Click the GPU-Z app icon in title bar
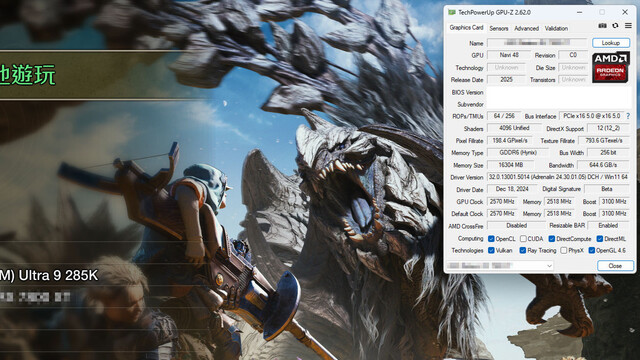The image size is (640, 360). pos(451,12)
